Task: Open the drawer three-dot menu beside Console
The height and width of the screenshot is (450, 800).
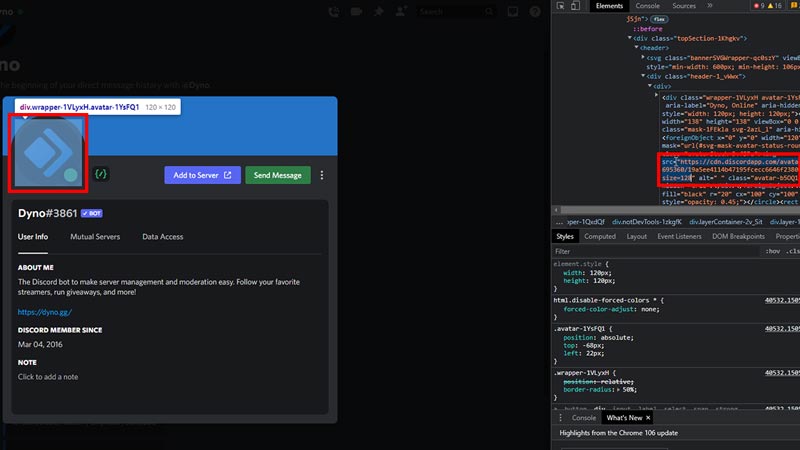Action: pyautogui.click(x=560, y=417)
